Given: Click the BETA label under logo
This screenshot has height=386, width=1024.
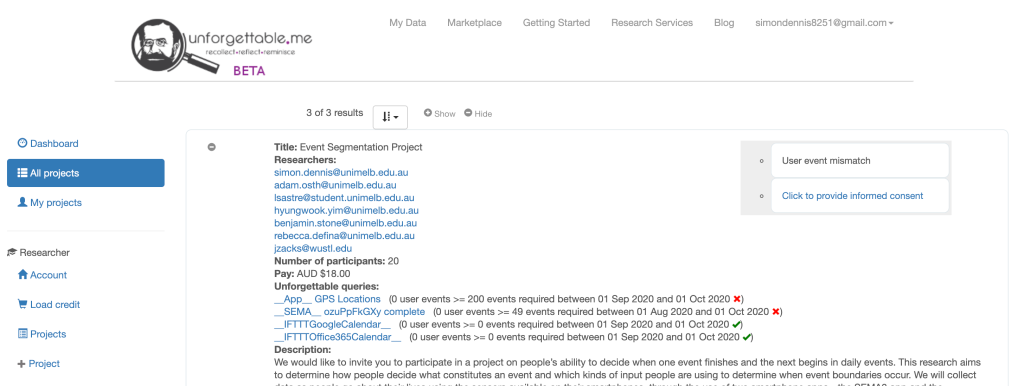Looking at the screenshot, I should click(x=249, y=71).
